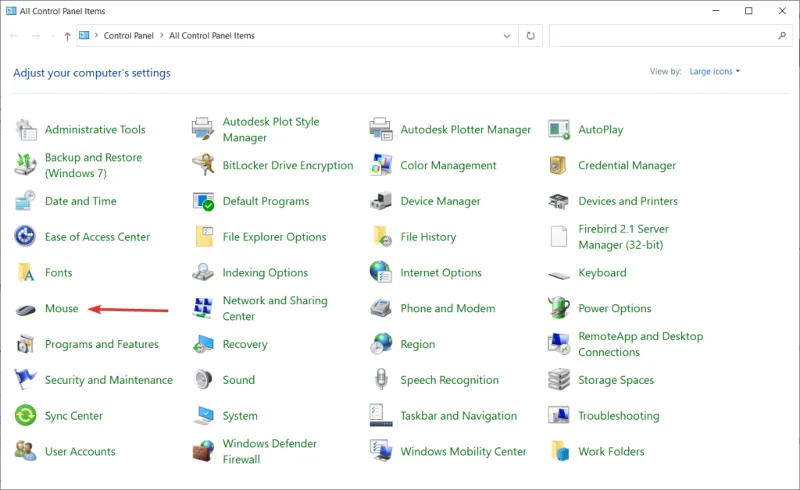Click the search magnifier icon
Screen dimensions: 800x490
[x=782, y=36]
